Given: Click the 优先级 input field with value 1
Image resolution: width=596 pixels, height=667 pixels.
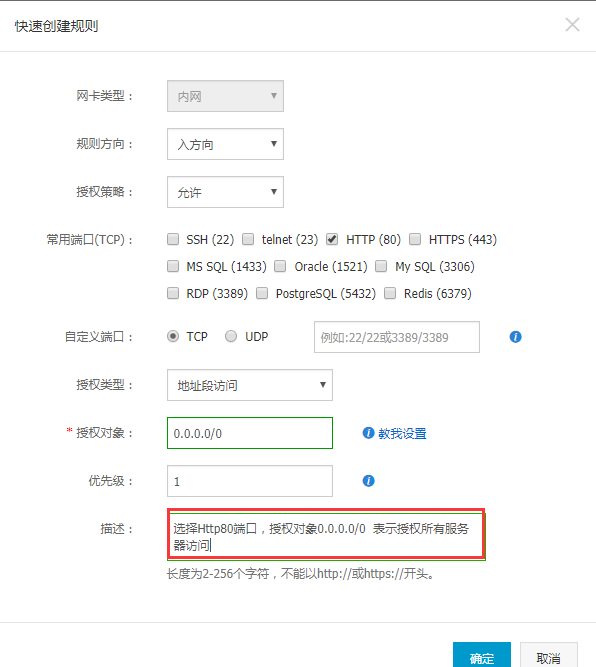Looking at the screenshot, I should tap(250, 481).
